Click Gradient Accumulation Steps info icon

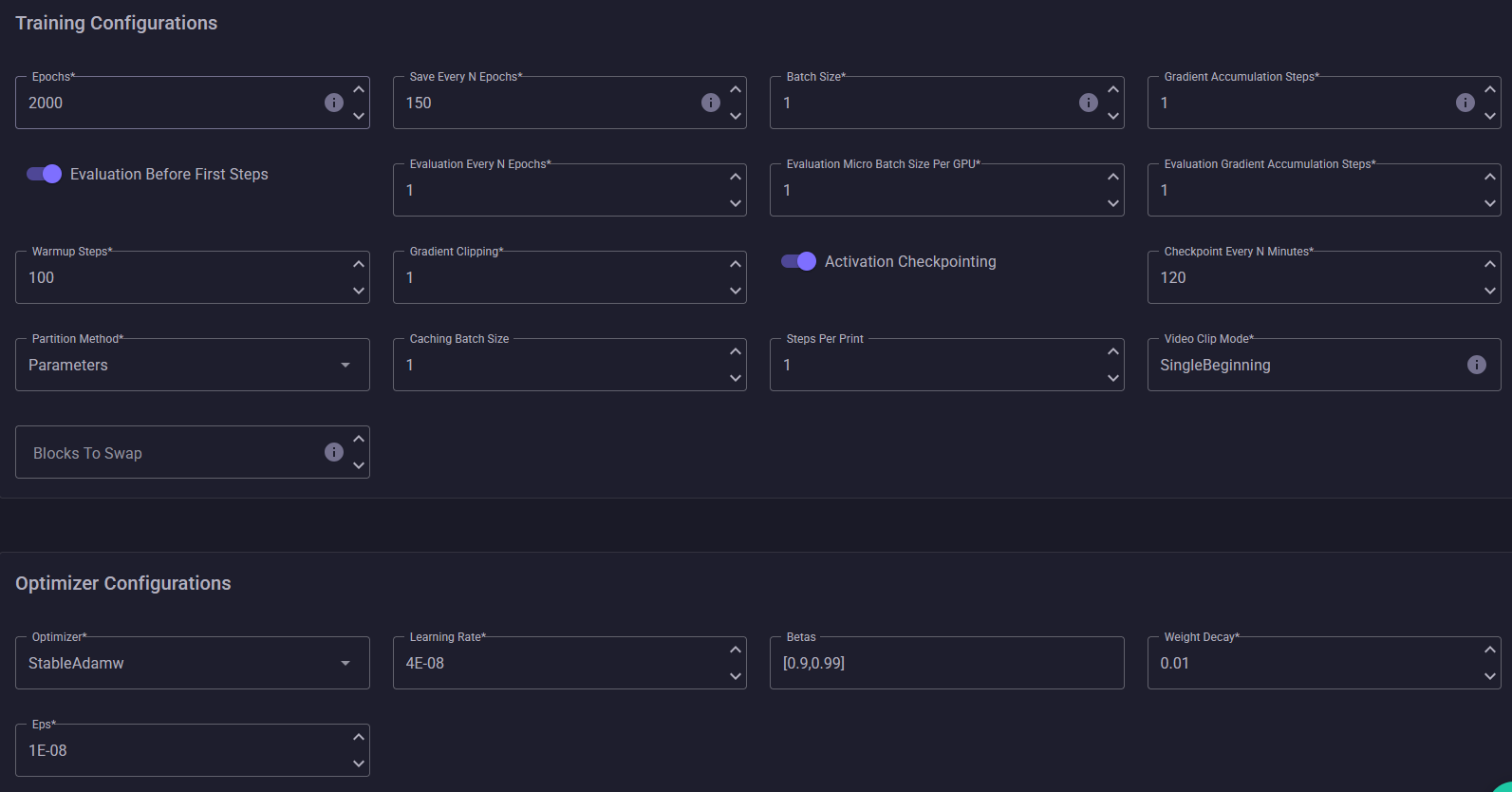coord(1465,103)
